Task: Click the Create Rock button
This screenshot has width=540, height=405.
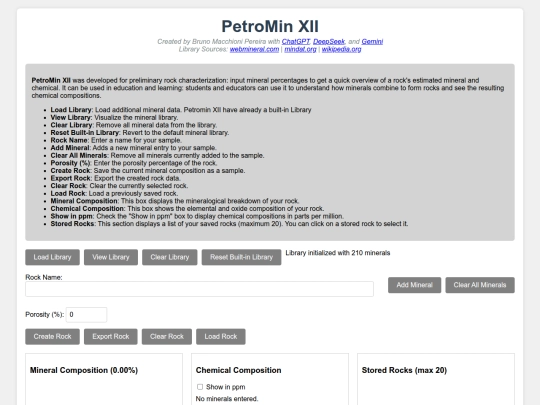Action: pyautogui.click(x=52, y=336)
